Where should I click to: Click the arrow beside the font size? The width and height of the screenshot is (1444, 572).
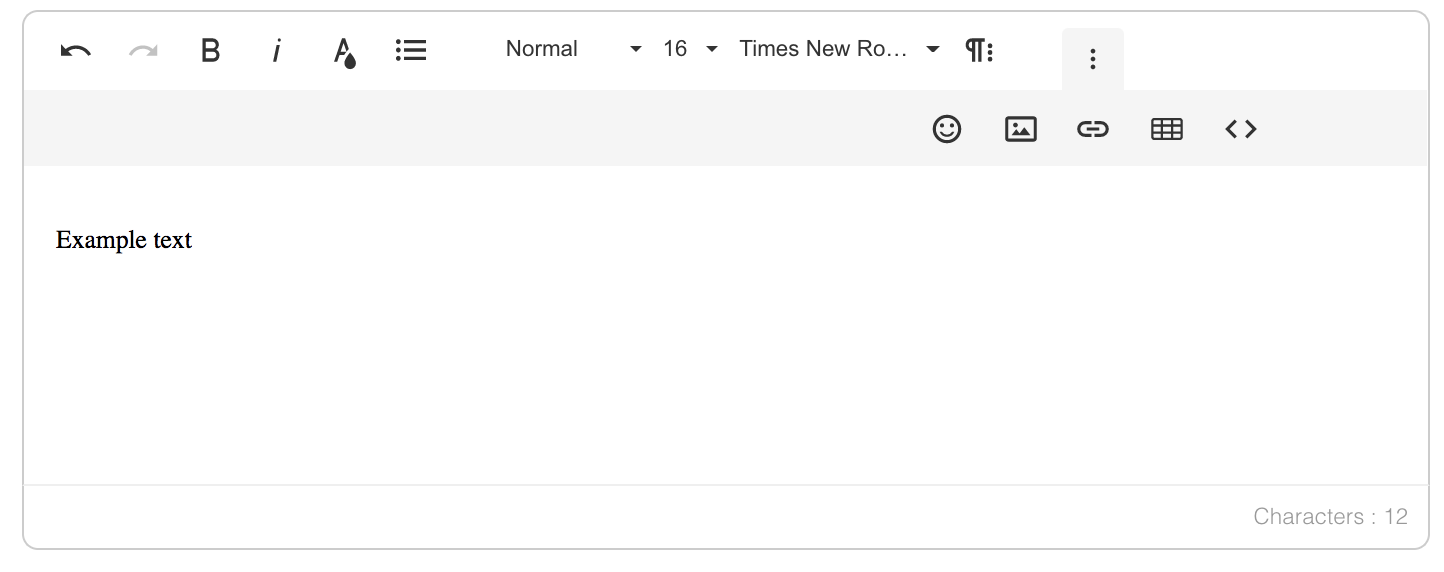point(712,49)
